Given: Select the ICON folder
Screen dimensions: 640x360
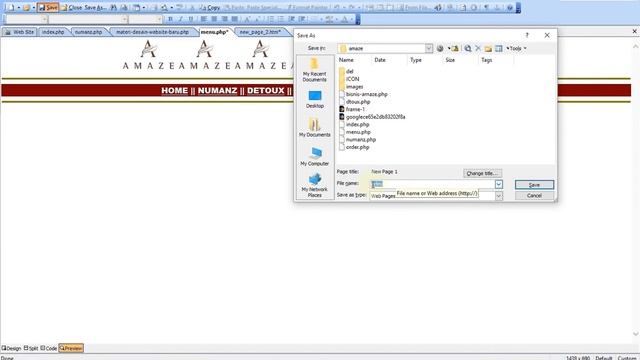Looking at the screenshot, I should pyautogui.click(x=349, y=79).
